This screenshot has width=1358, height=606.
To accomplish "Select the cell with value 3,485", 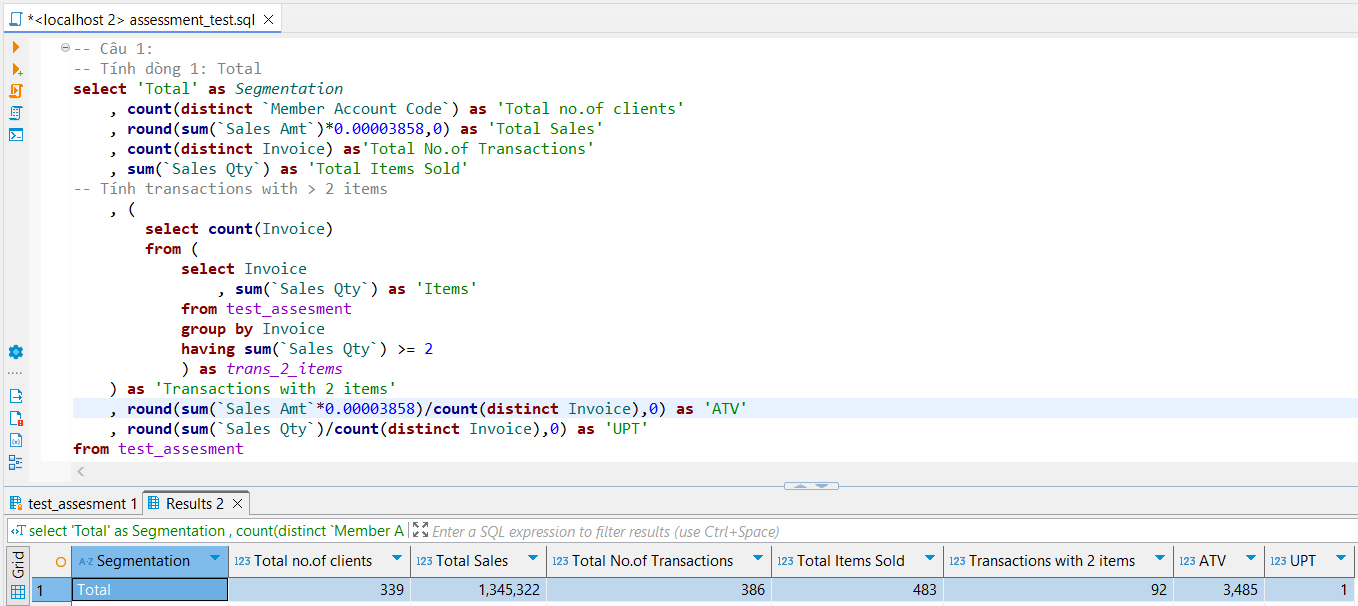I will tap(1218, 590).
